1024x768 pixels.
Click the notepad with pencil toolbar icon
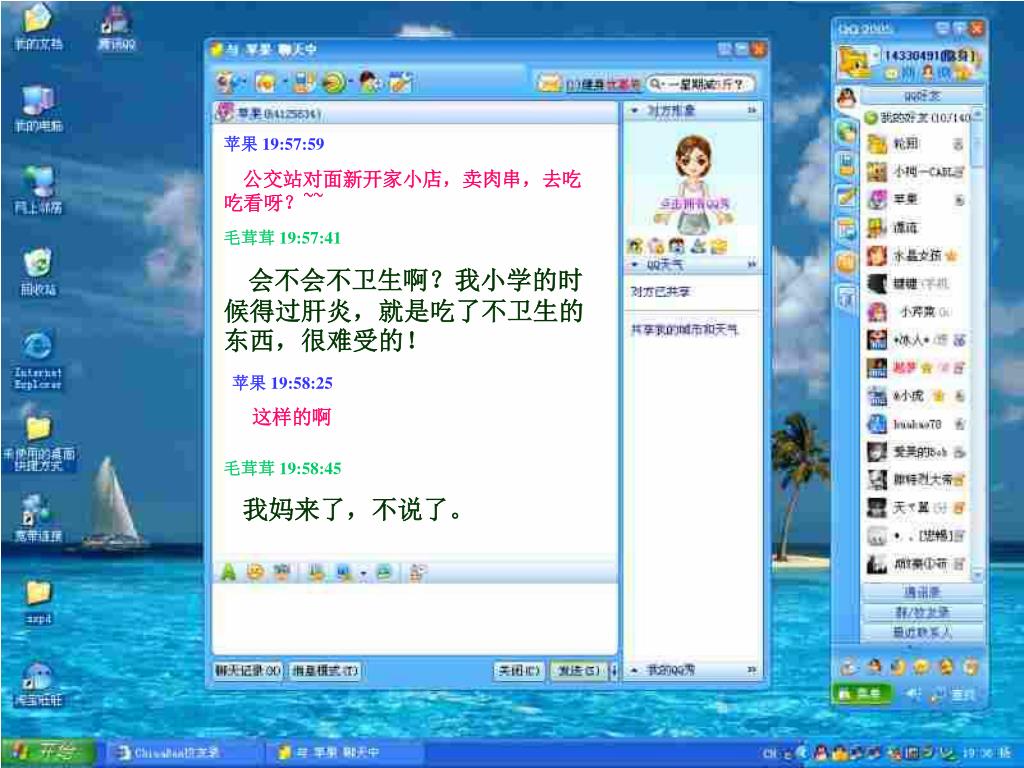[401, 82]
